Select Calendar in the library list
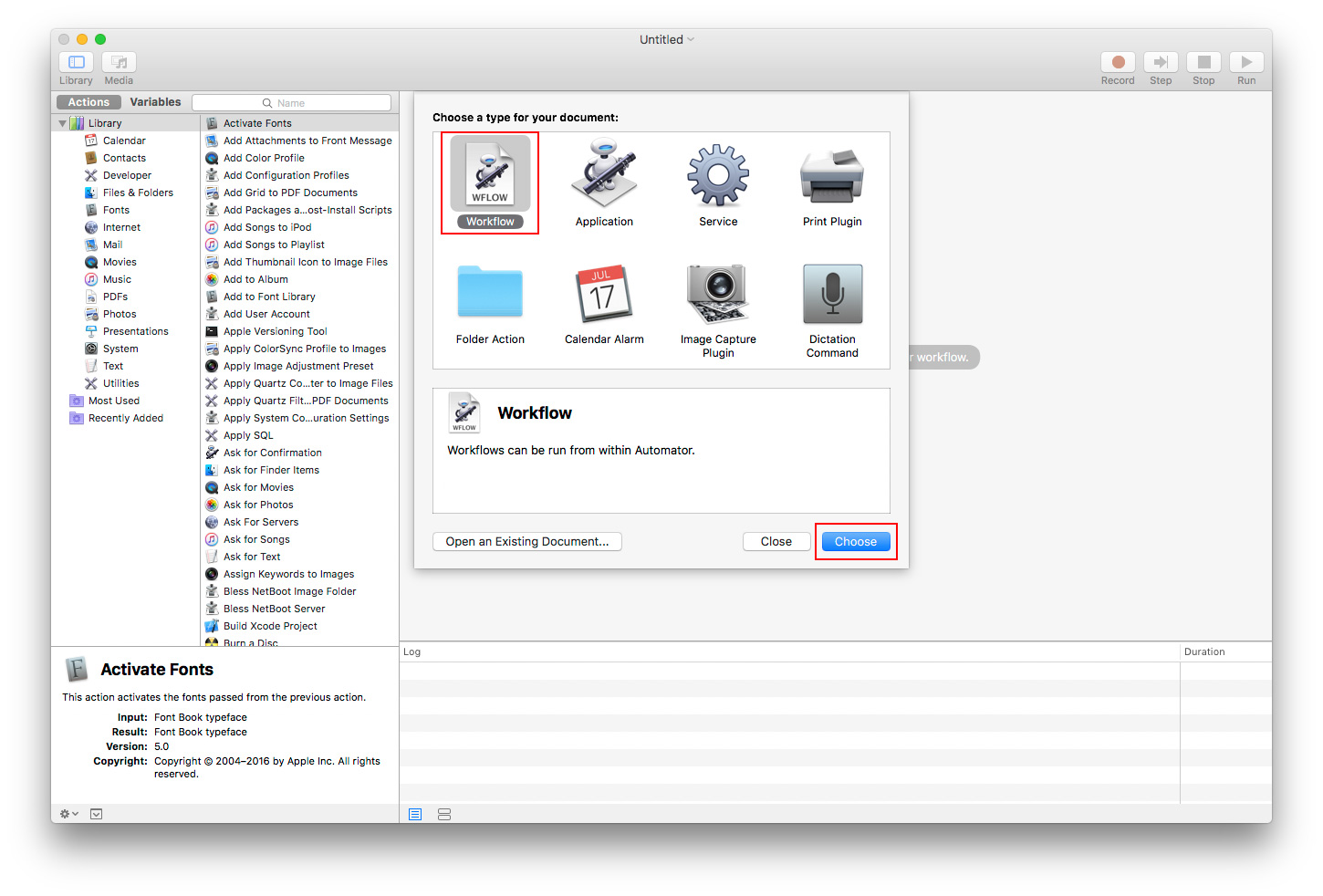This screenshot has width=1323, height=896. 125,141
